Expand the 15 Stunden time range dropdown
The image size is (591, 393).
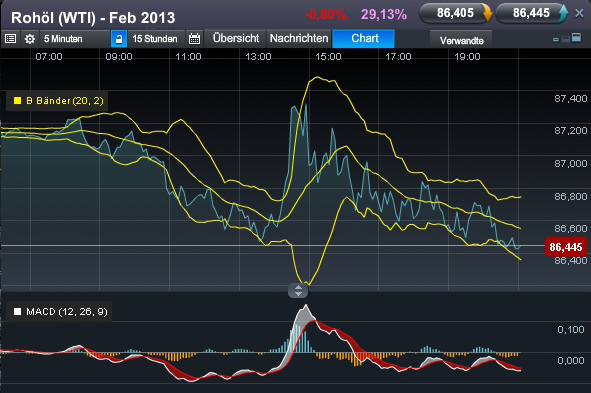(156, 39)
